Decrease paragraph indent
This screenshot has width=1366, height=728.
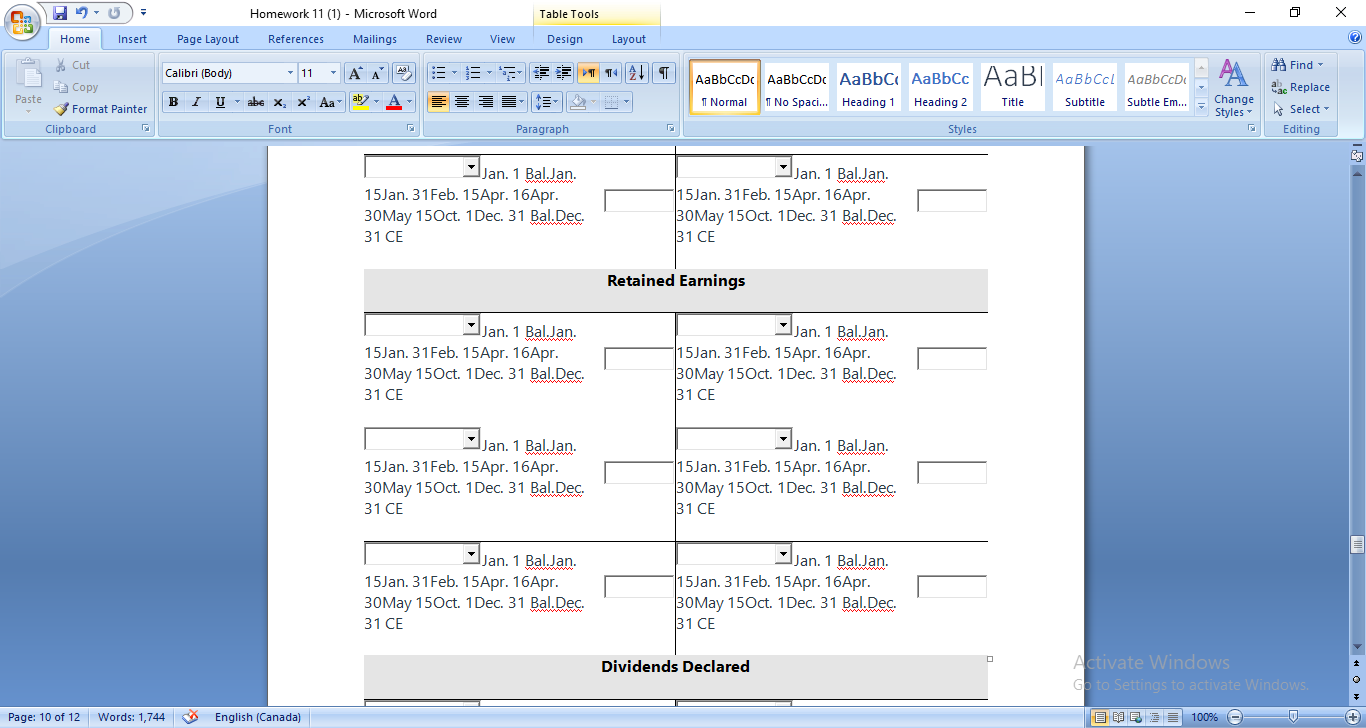tap(541, 73)
